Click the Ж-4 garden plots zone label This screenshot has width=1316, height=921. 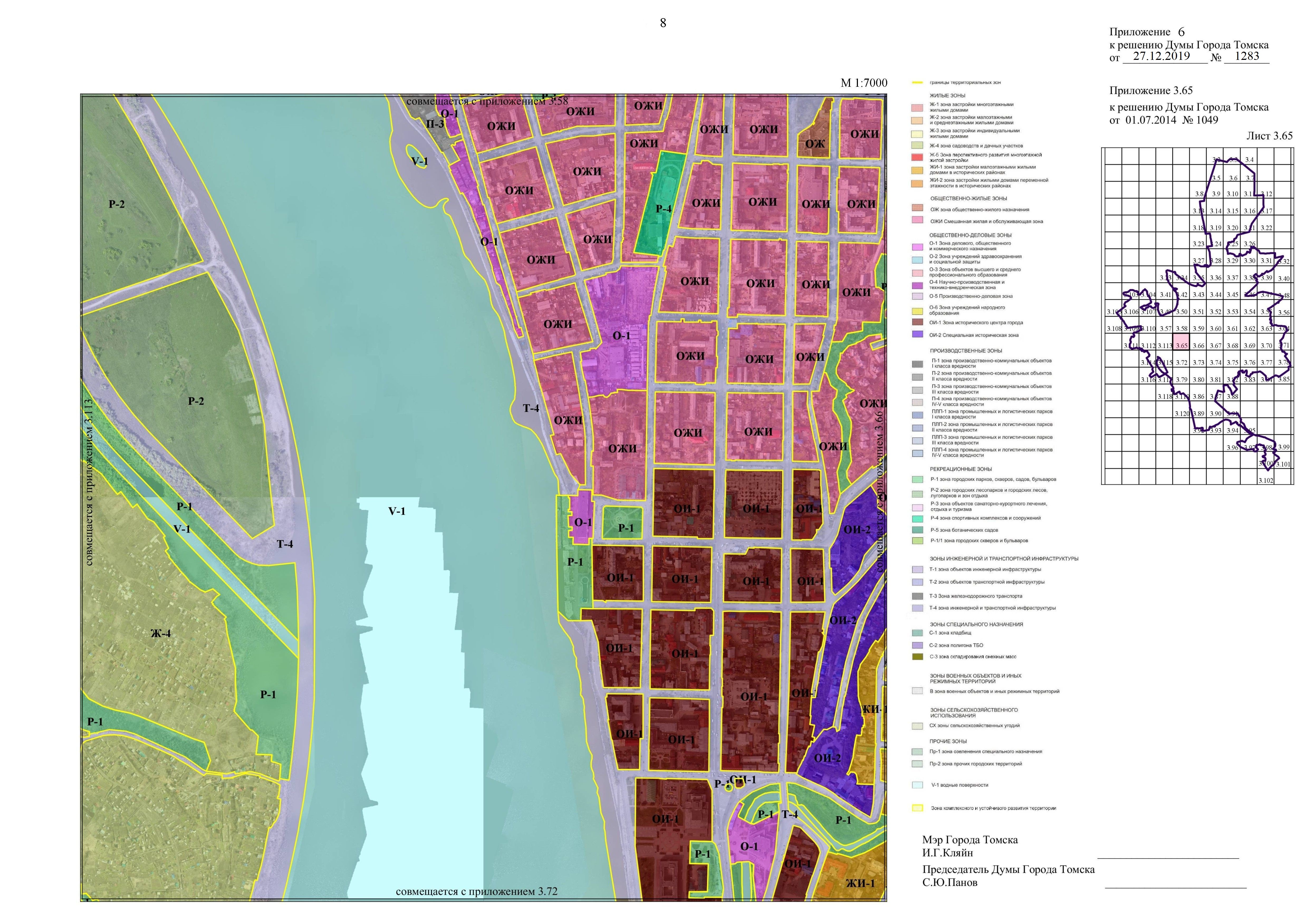click(161, 633)
